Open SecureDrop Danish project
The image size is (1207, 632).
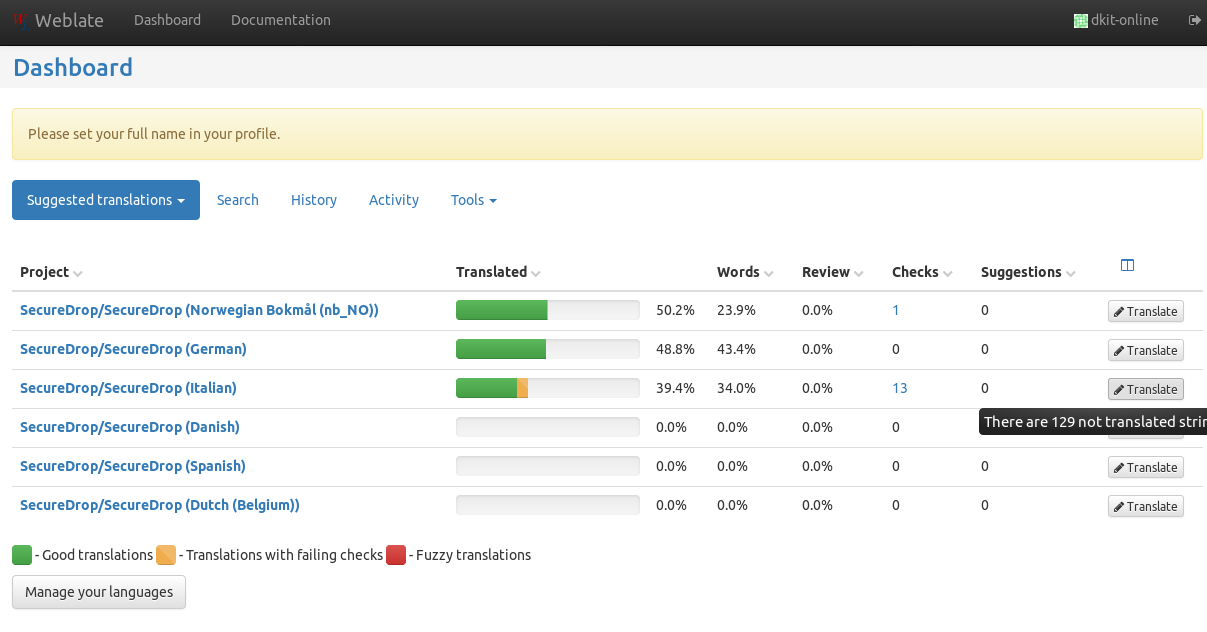tap(130, 427)
